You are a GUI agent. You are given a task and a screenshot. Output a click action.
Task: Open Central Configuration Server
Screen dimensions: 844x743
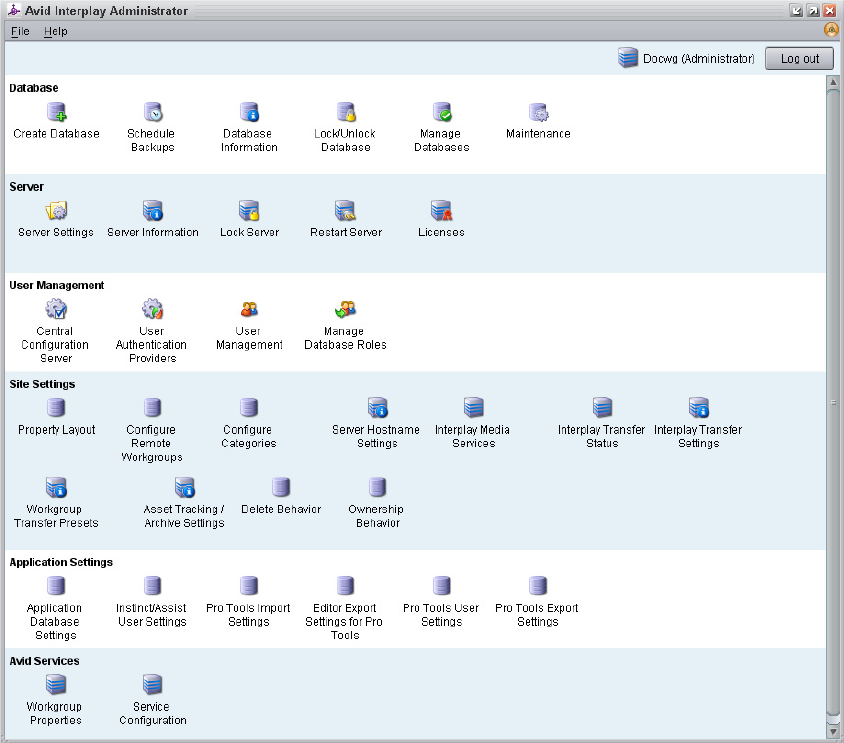56,309
